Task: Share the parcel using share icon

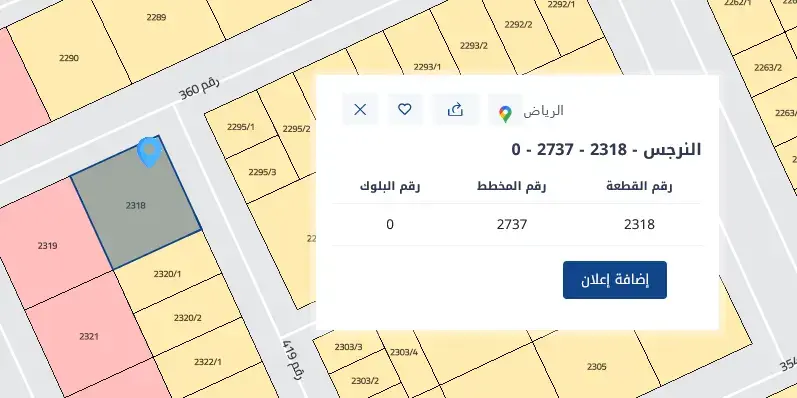Action: pos(455,109)
